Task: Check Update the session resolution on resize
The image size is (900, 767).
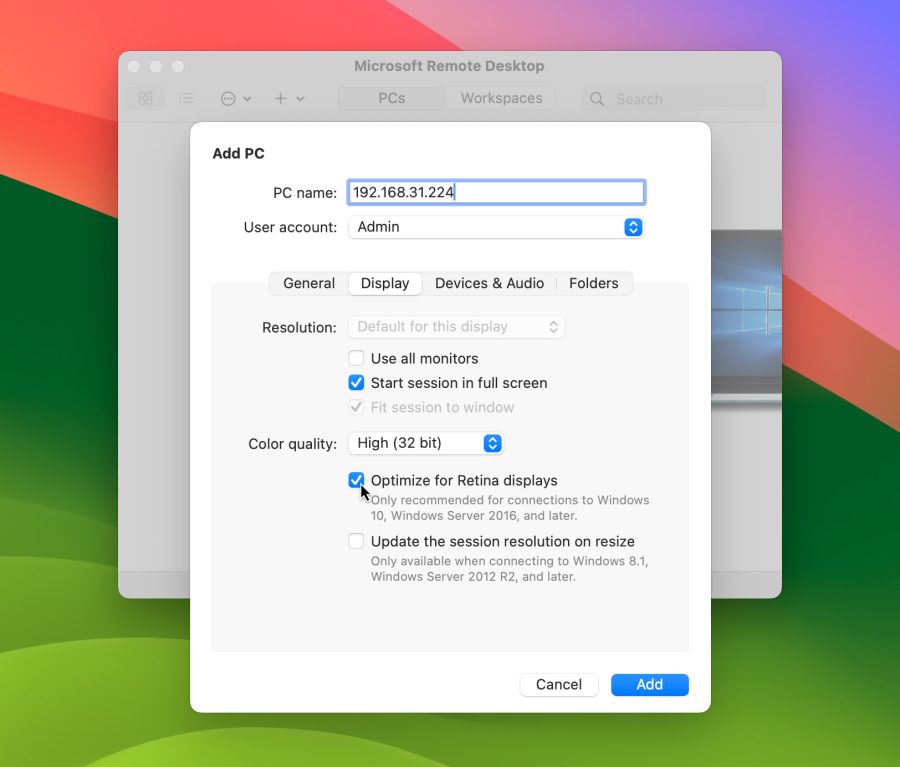Action: 356,541
